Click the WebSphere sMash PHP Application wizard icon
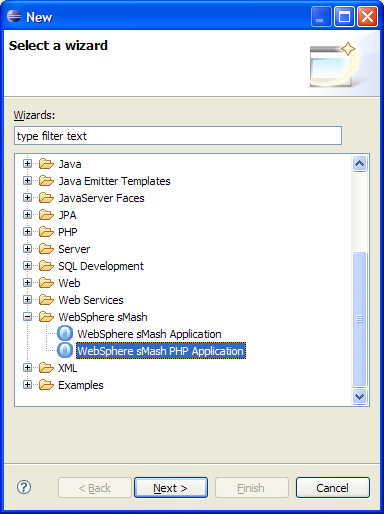 (x=65, y=350)
